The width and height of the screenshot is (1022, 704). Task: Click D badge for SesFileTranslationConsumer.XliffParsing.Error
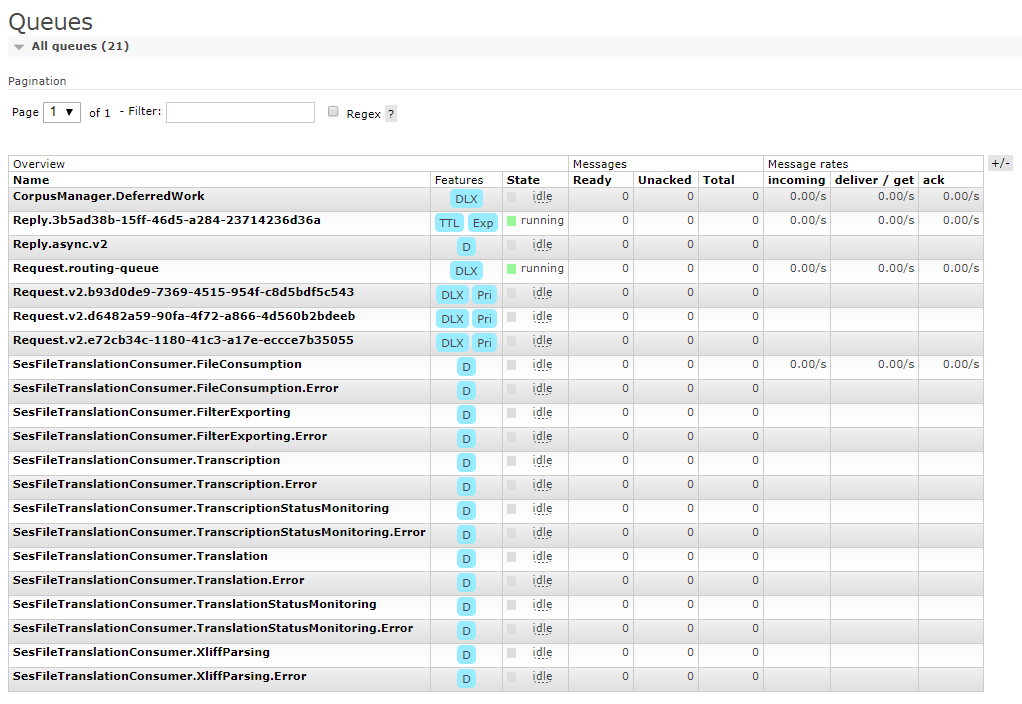tap(466, 678)
